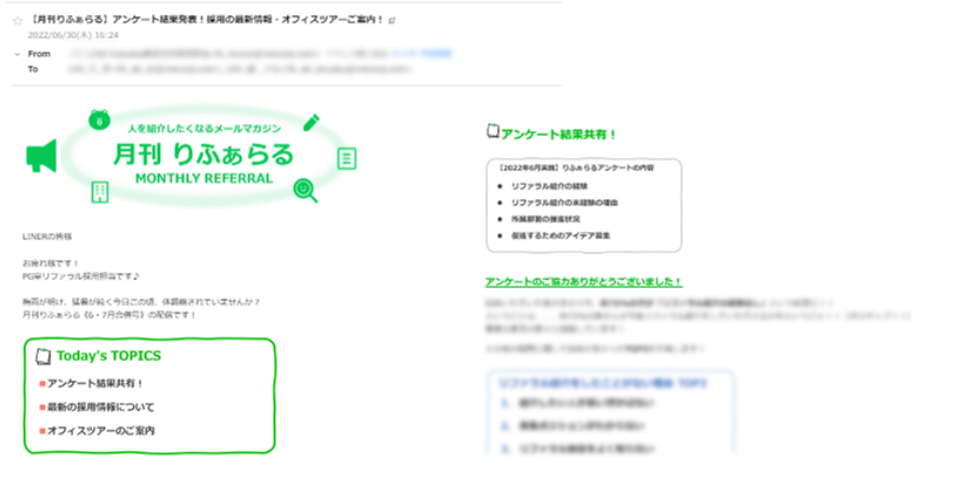Click the To field label

point(33,69)
